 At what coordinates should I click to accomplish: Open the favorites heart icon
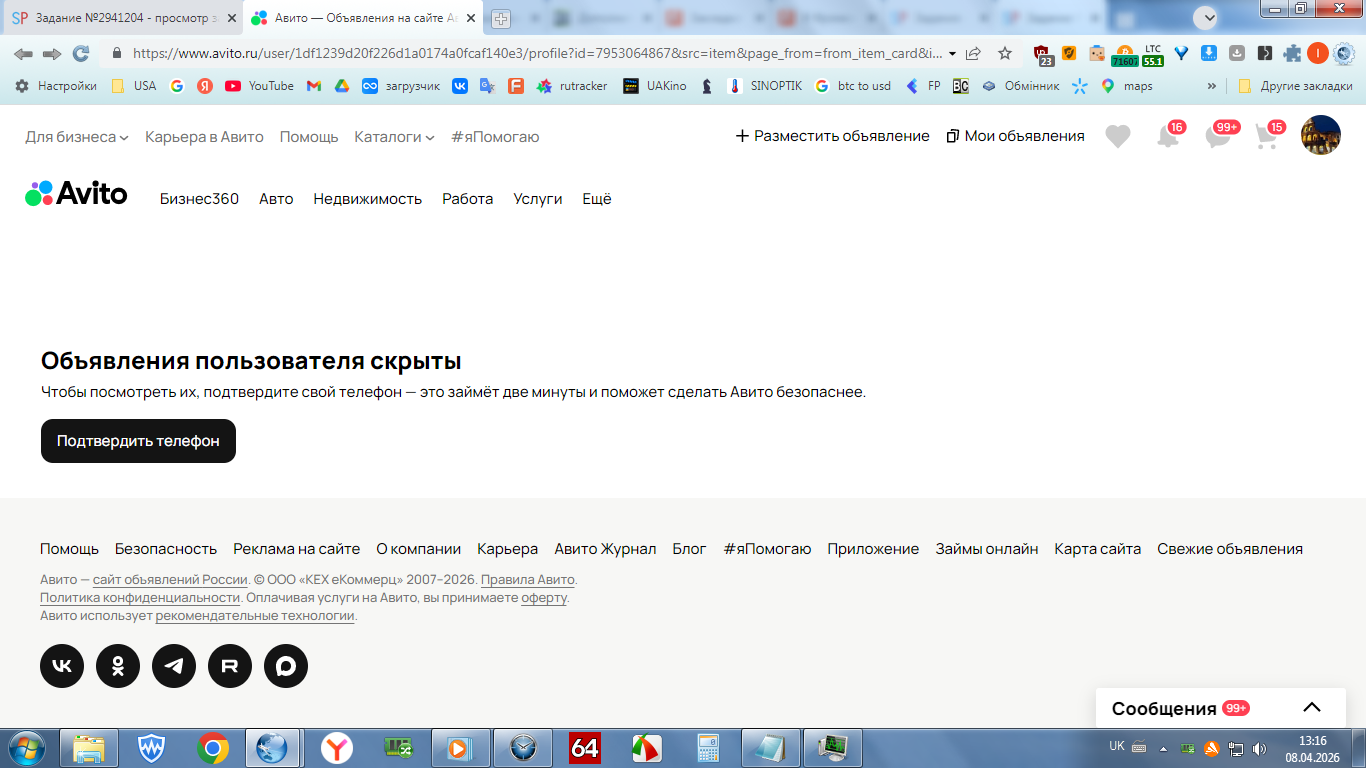[x=1118, y=137]
